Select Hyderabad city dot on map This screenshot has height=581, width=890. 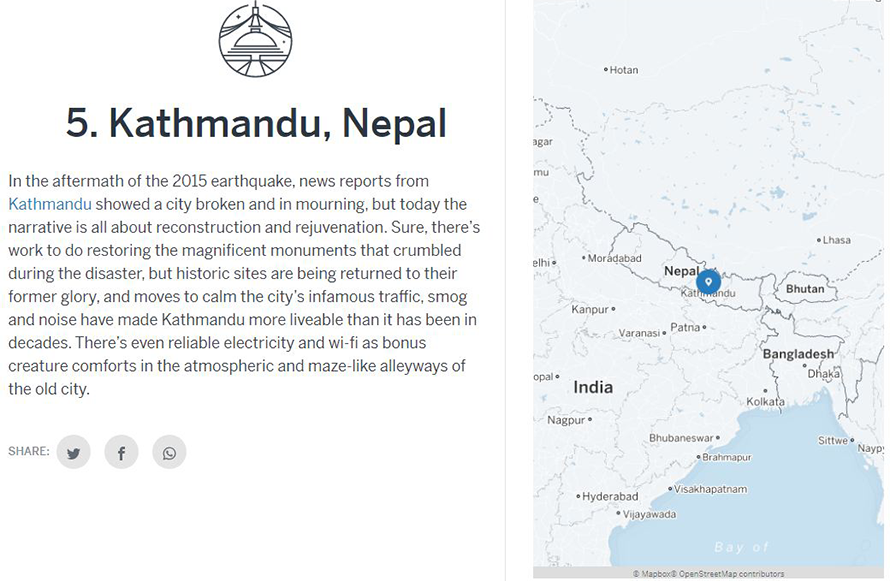coord(578,496)
